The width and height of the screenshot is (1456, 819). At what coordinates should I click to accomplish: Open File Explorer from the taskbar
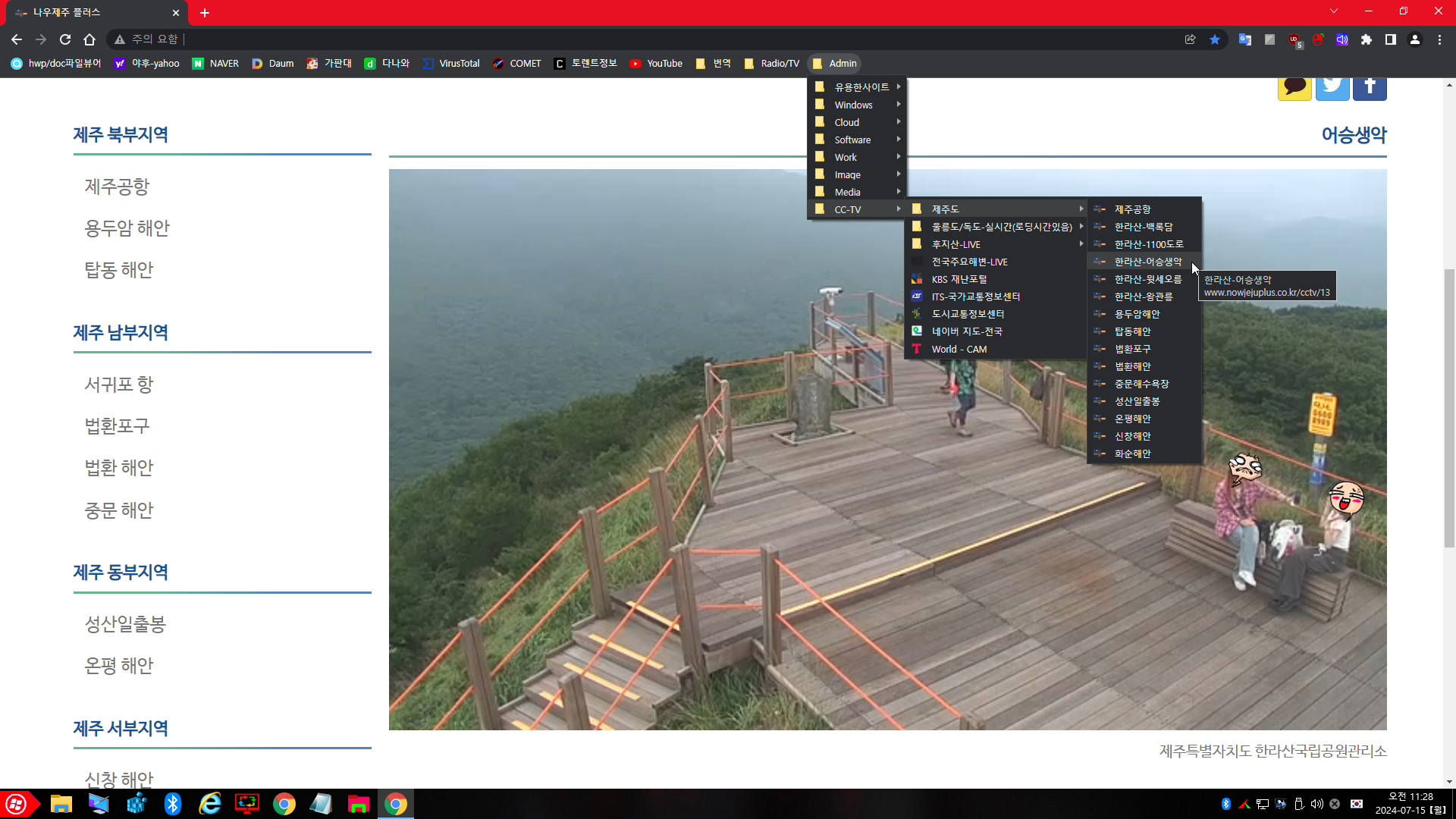(61, 804)
